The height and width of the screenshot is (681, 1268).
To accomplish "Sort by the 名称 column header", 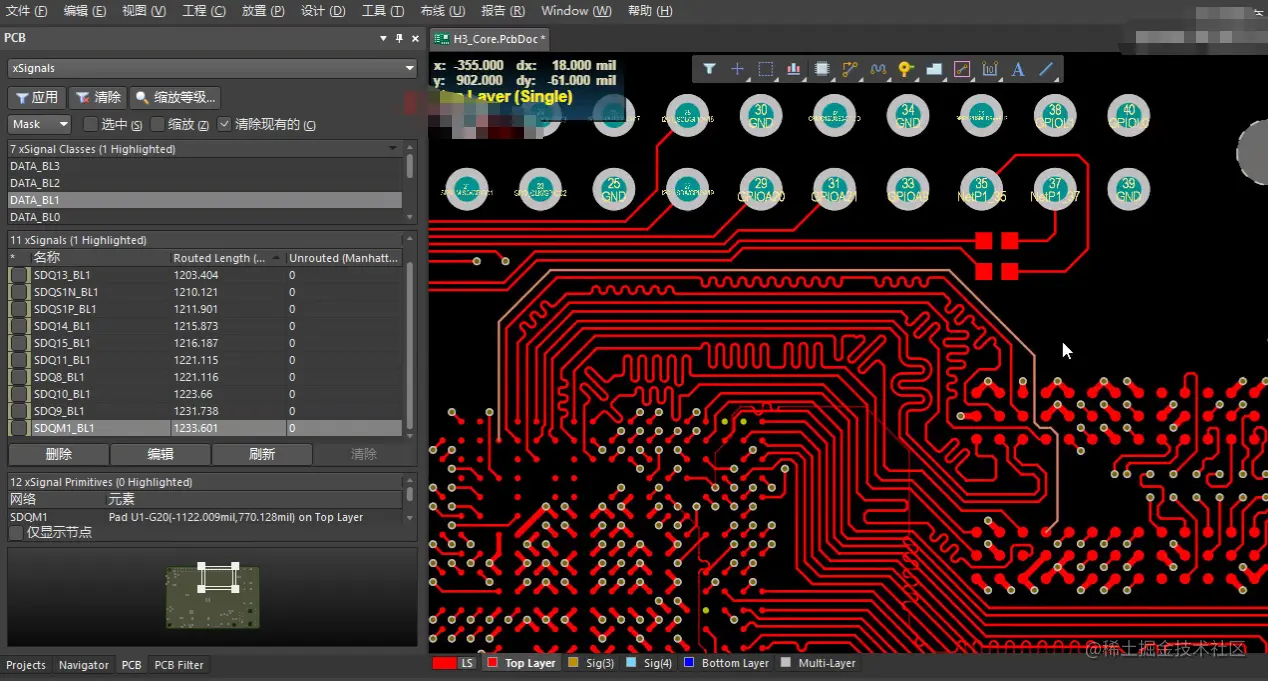I will click(99, 258).
